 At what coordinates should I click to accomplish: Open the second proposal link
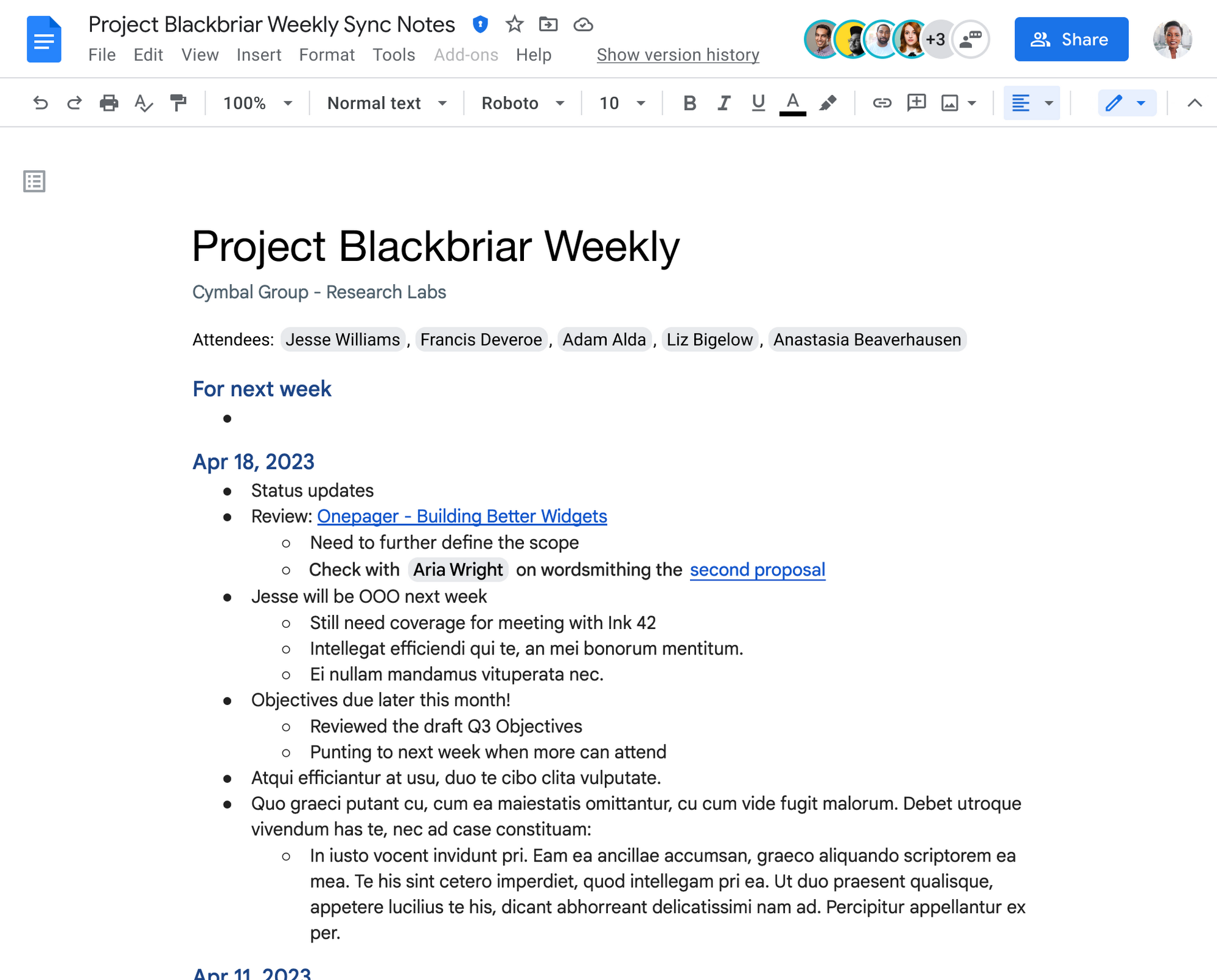point(758,569)
